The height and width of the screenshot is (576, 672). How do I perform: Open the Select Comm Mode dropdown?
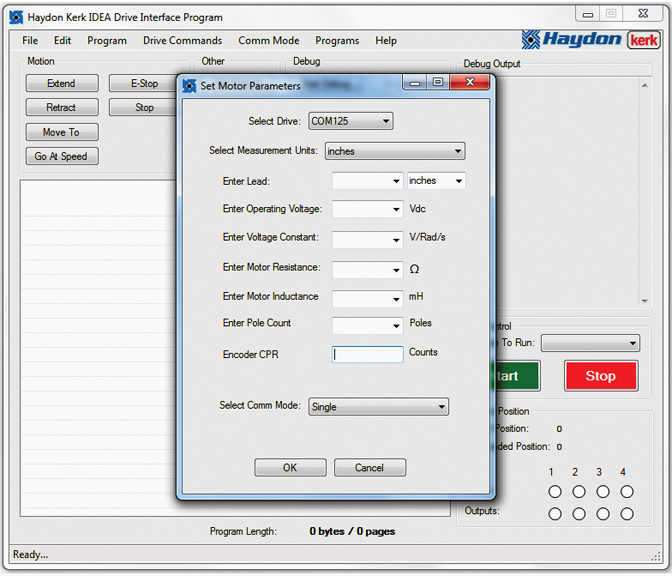[x=379, y=407]
